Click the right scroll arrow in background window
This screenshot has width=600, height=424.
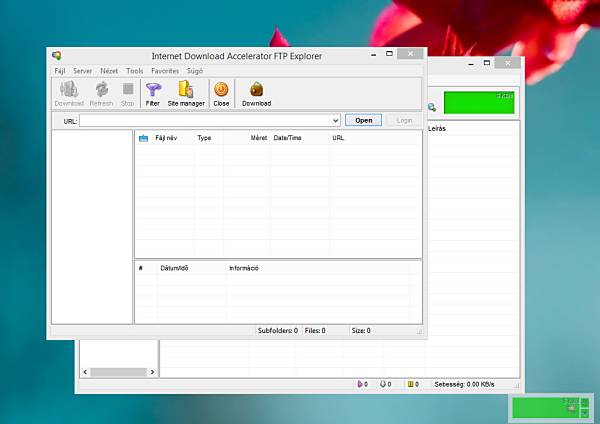152,372
